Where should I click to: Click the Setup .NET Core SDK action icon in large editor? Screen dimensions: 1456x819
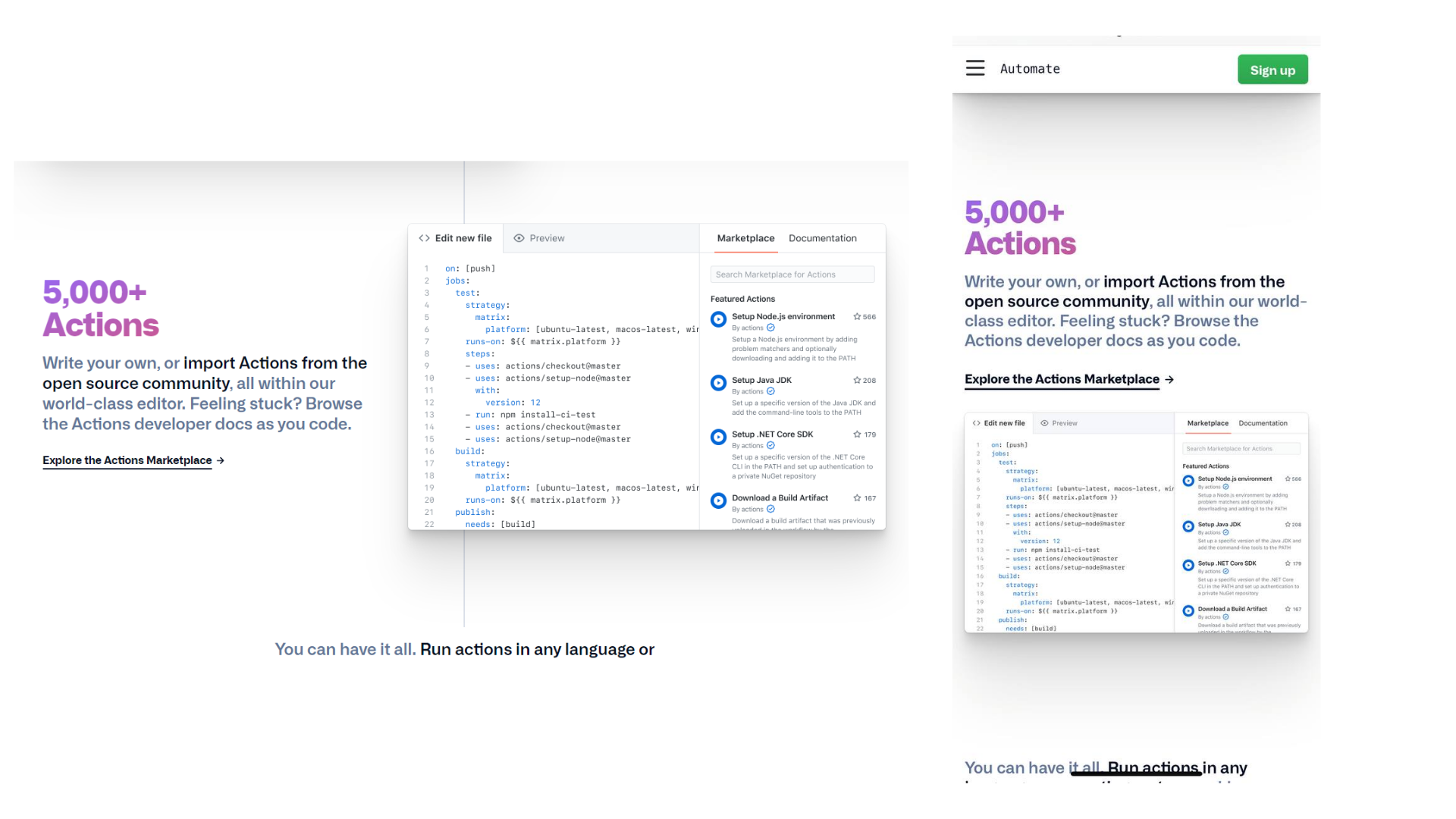[x=718, y=437]
